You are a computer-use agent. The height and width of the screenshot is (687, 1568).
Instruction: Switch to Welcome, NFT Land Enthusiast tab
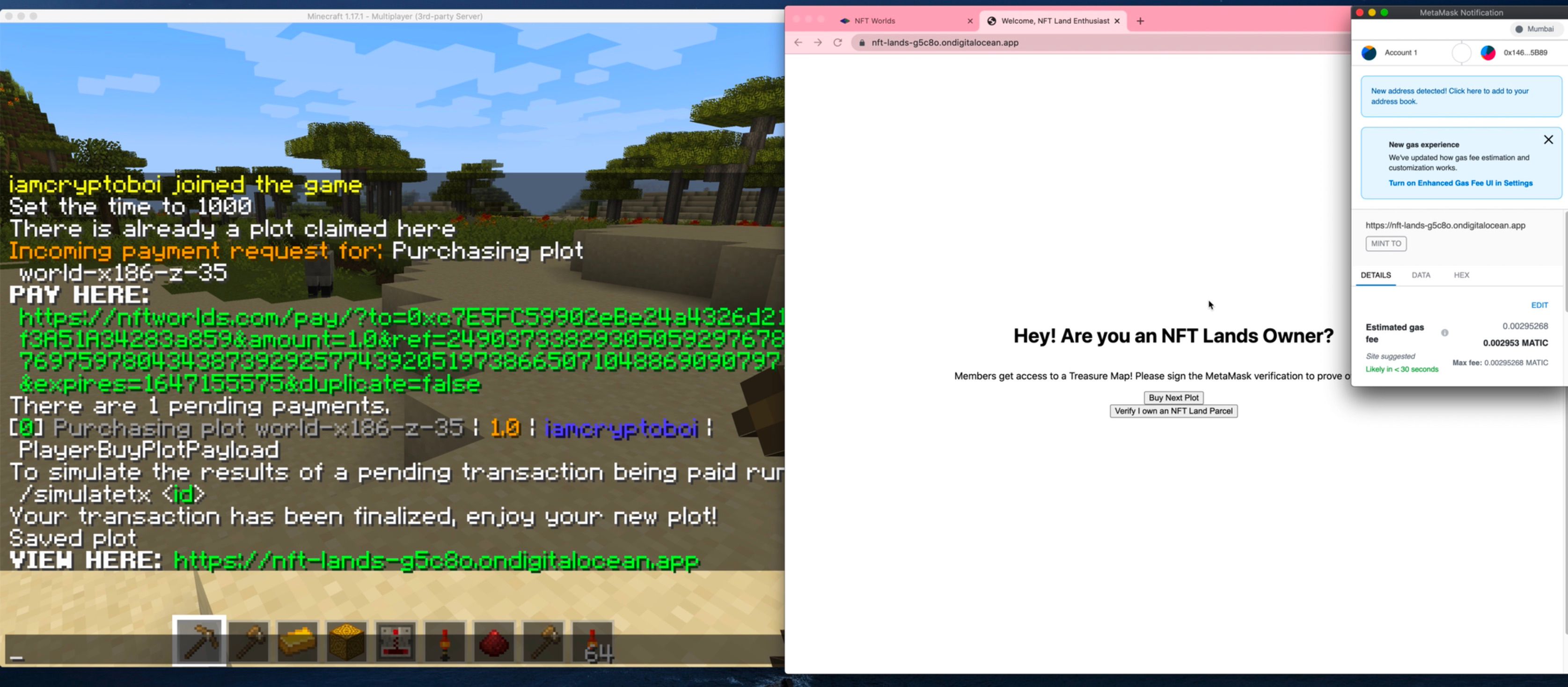pyautogui.click(x=1053, y=21)
